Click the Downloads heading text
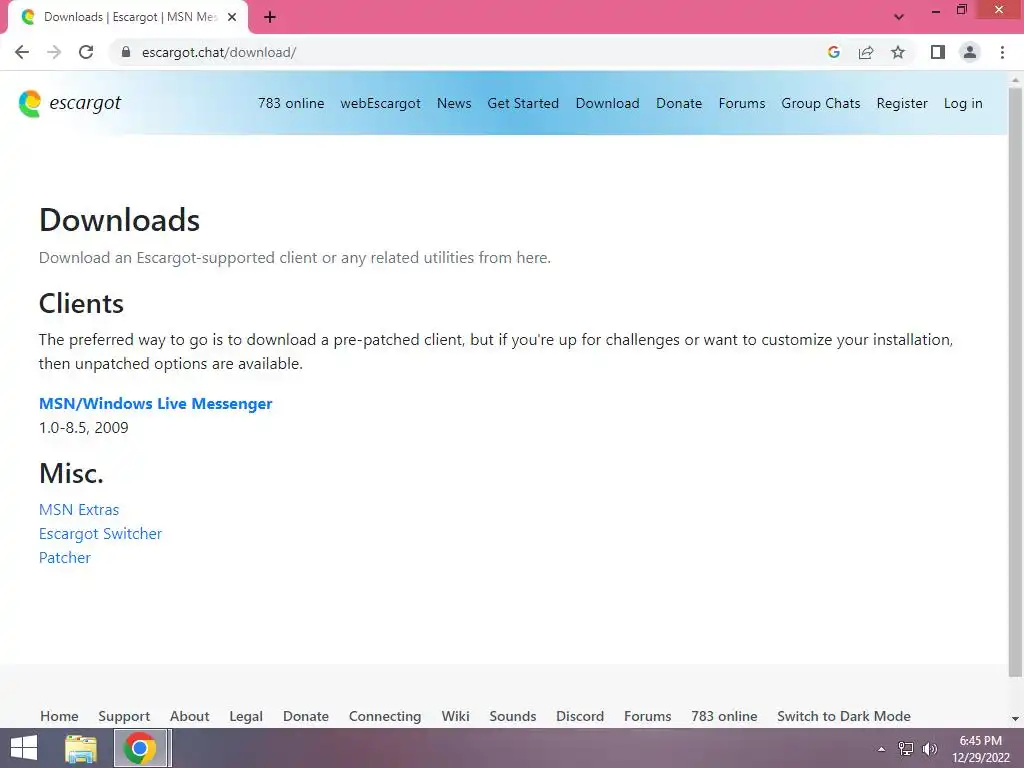 120,220
